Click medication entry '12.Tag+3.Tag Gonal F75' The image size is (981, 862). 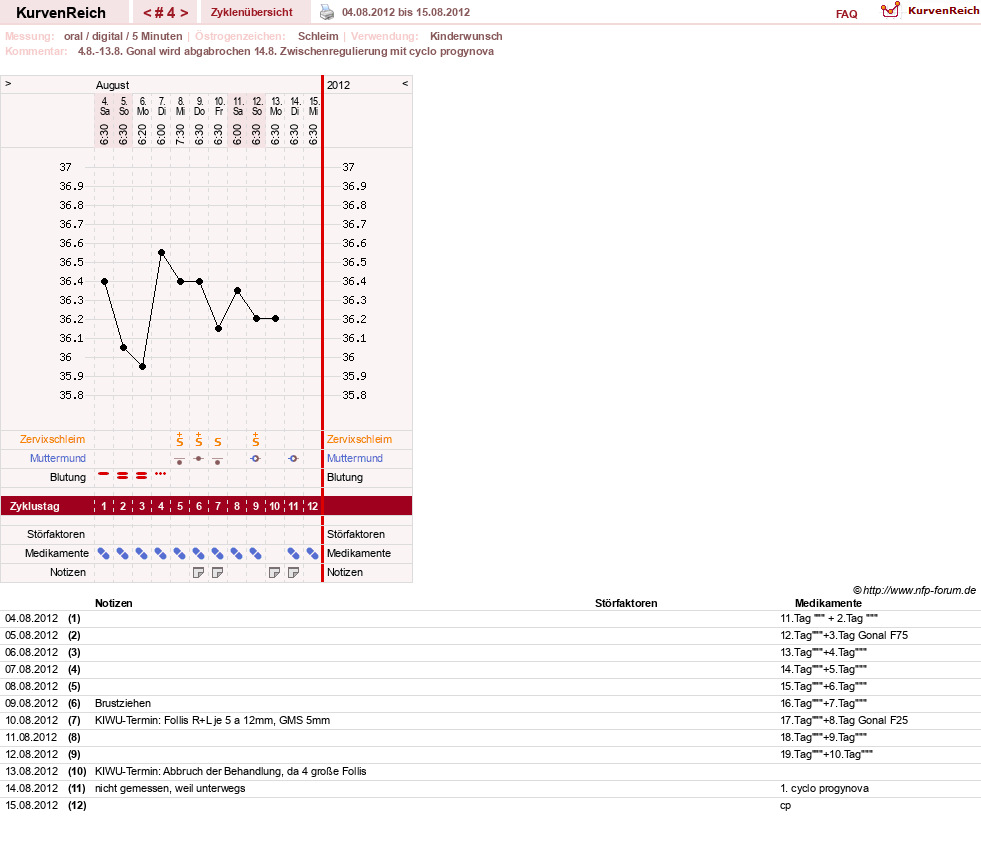coord(844,635)
